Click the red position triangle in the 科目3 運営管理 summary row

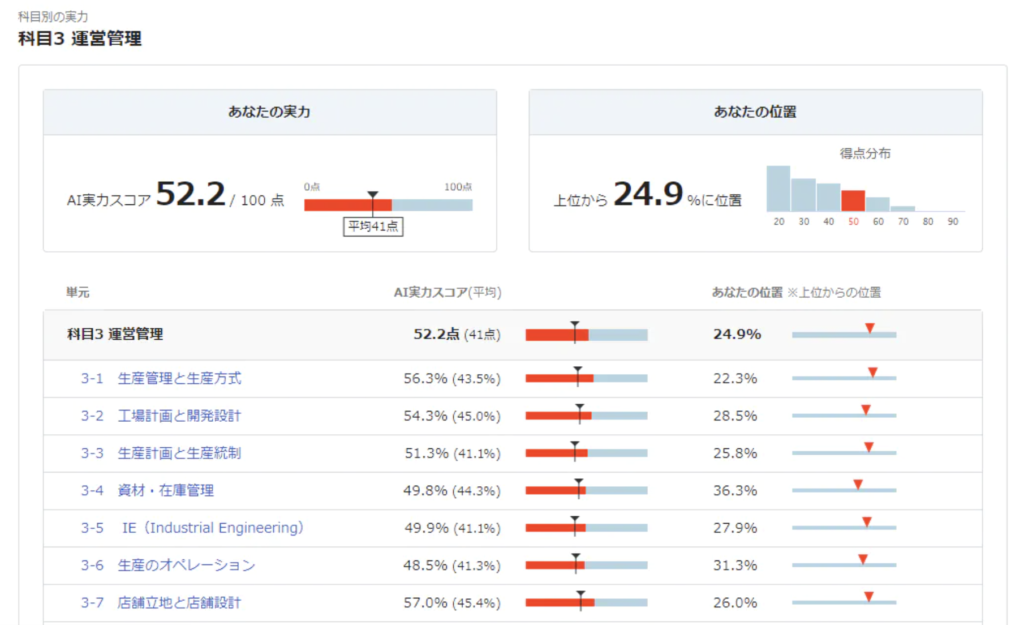(870, 328)
